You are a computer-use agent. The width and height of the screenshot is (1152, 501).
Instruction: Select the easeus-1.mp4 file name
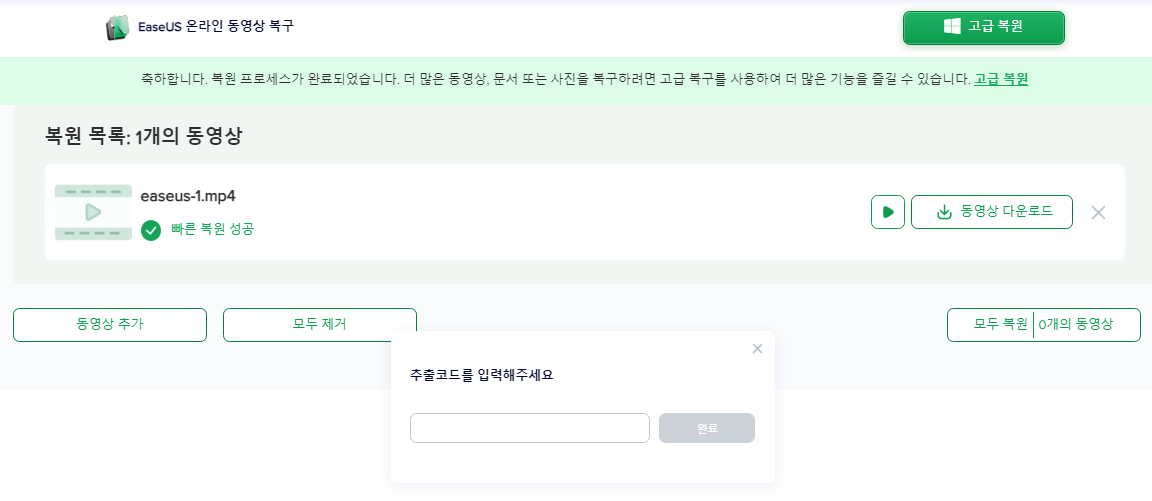pos(188,195)
